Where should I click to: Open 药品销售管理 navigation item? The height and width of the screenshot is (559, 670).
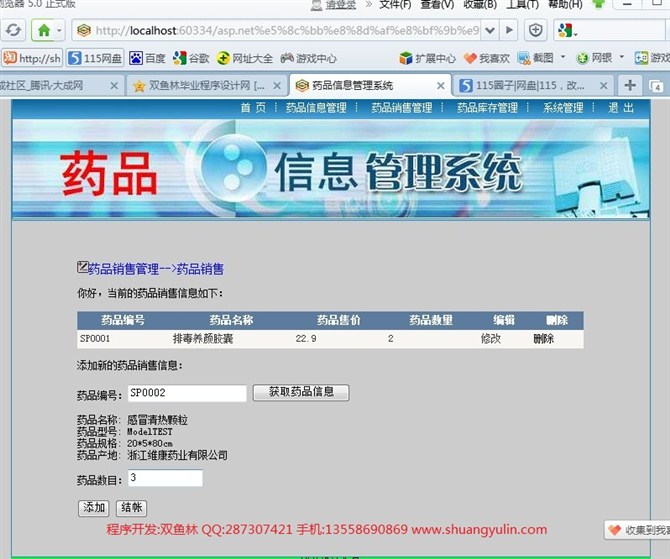402,107
